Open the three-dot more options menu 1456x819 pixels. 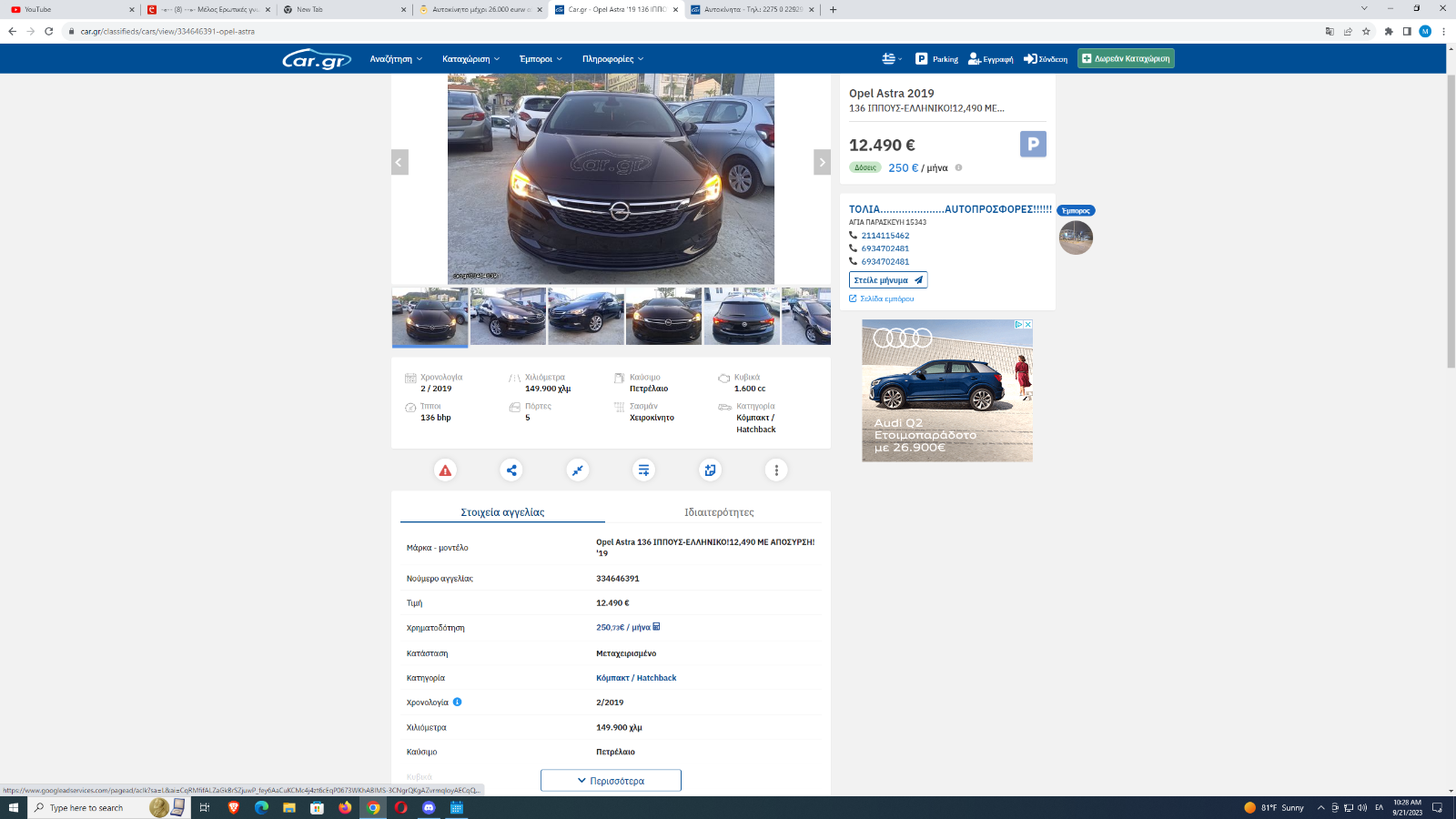tap(776, 470)
